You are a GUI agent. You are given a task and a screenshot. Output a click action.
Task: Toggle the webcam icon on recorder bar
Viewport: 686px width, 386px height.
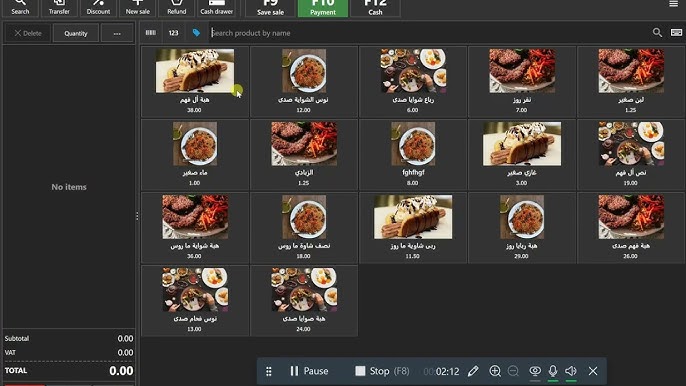(535, 371)
